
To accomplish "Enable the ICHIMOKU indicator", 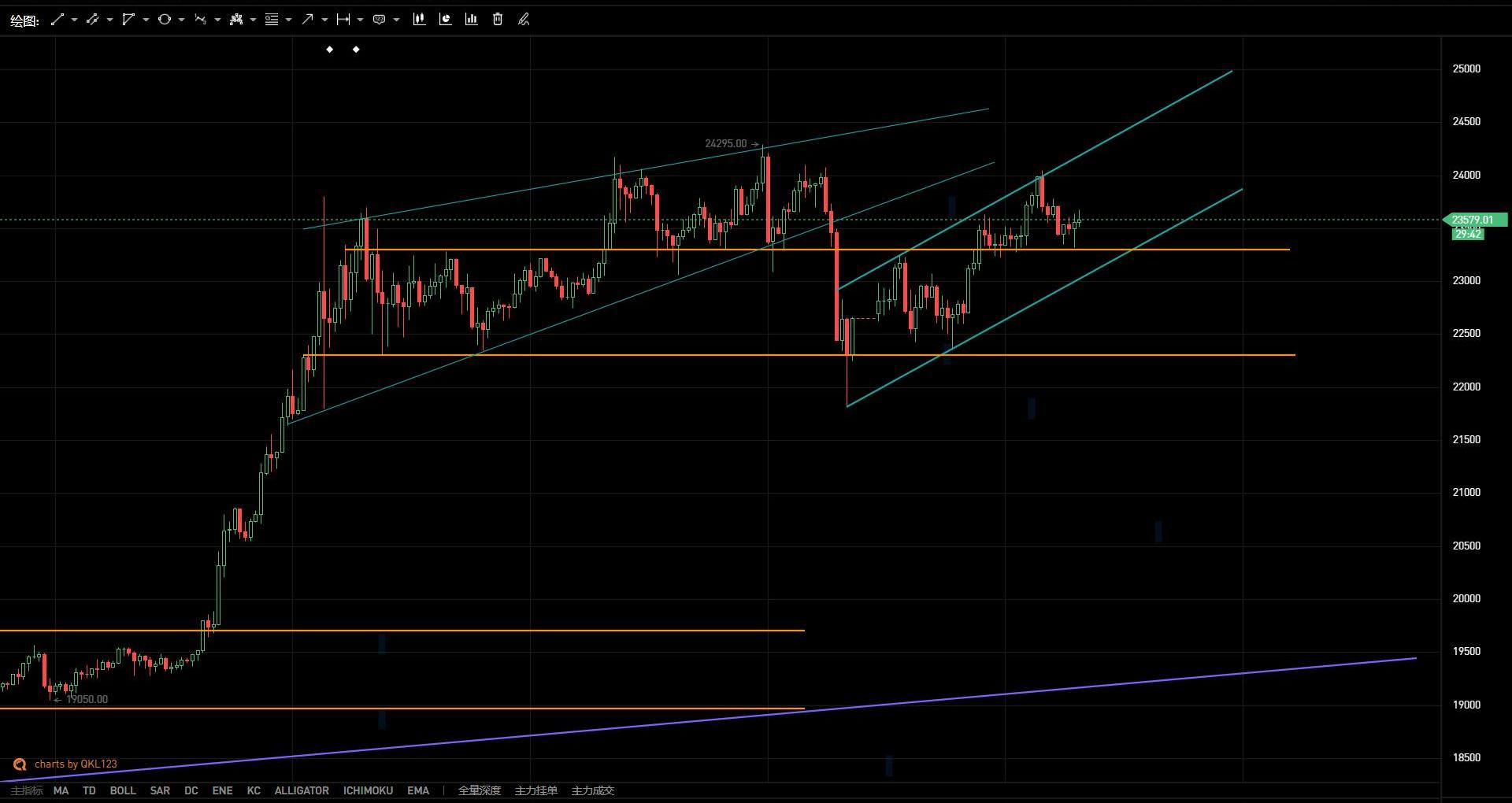I will coord(368,790).
